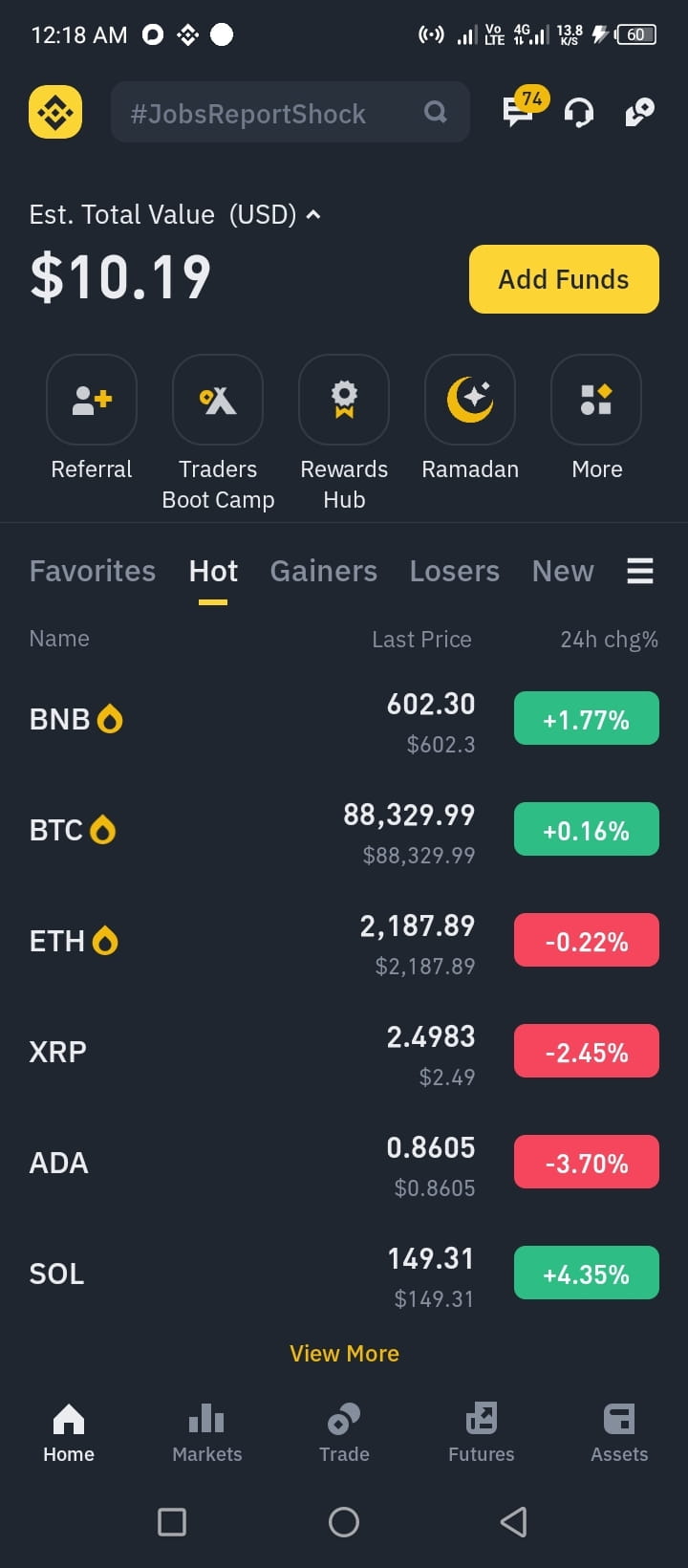Open the Rewards Hub icon

click(344, 400)
